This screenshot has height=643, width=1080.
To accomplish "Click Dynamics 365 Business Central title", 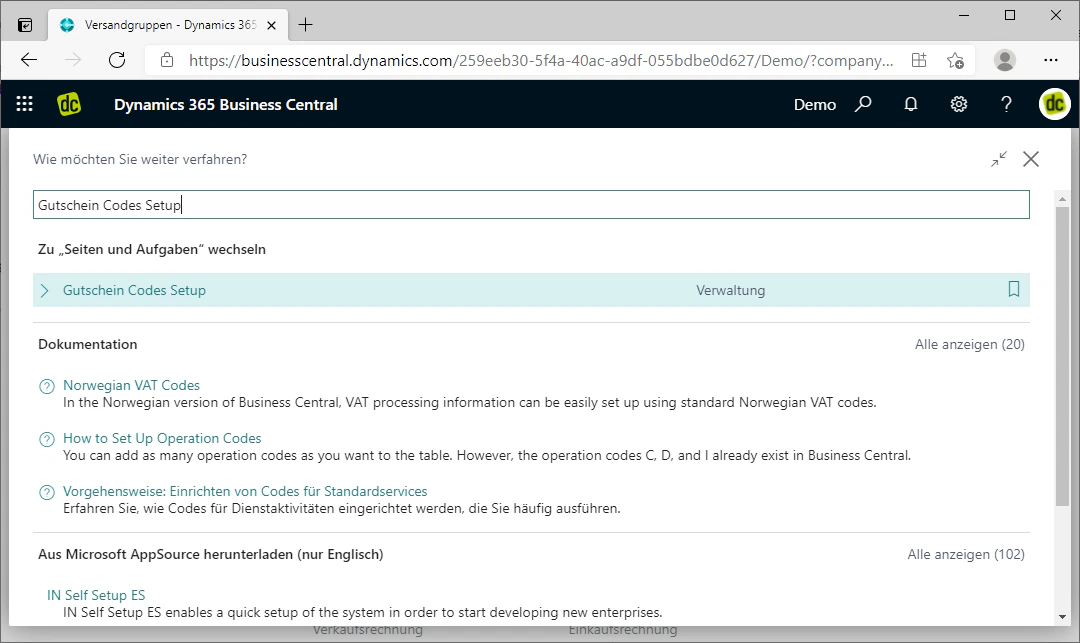I will pos(226,105).
